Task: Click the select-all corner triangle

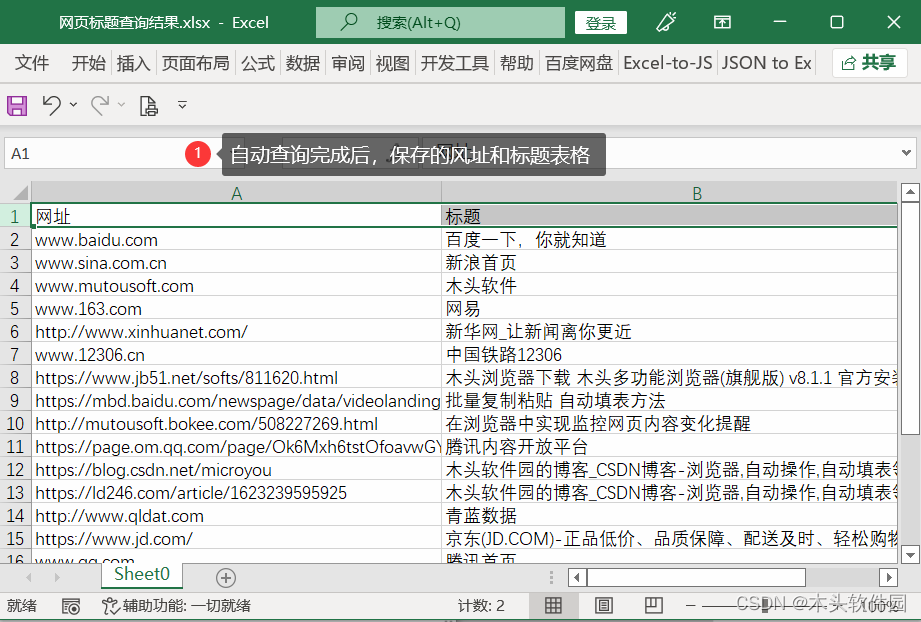Action: [x=20, y=193]
